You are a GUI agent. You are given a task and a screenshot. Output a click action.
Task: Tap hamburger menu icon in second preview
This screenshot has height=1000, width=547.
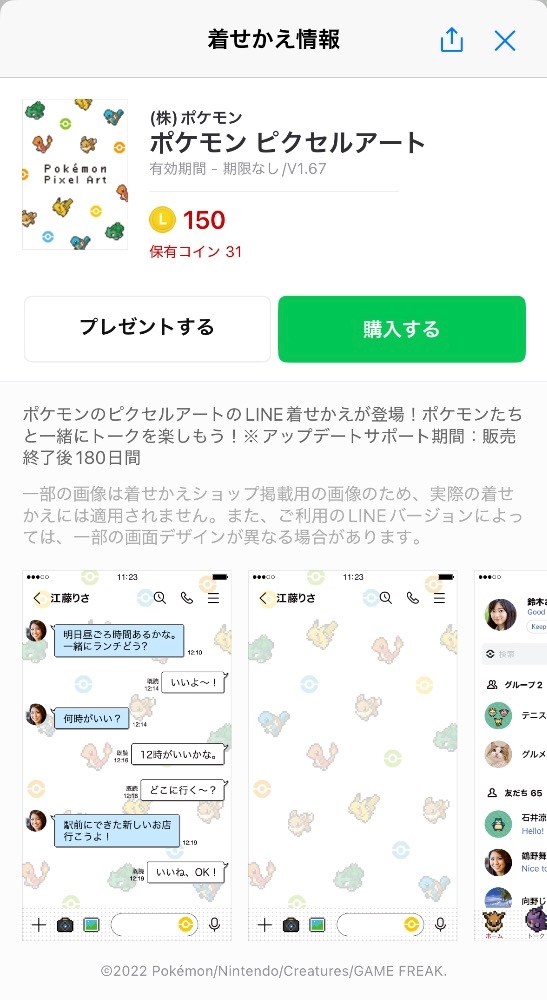pyautogui.click(x=439, y=598)
